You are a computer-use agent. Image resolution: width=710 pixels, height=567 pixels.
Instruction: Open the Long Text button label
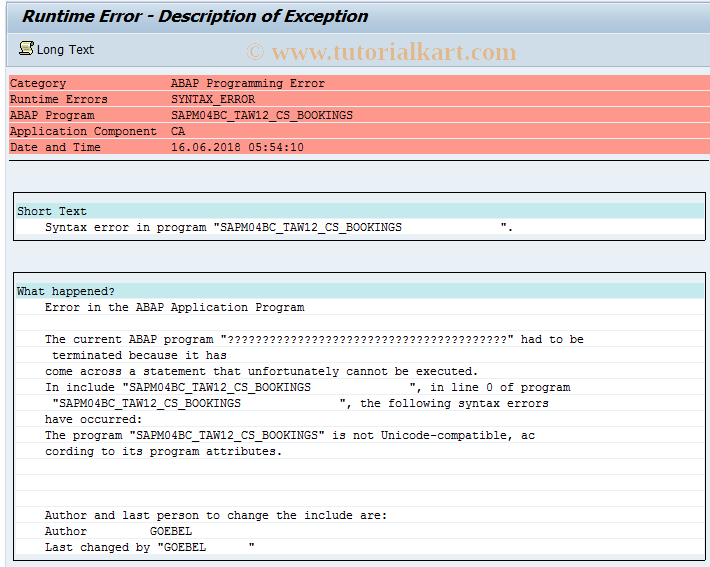click(65, 49)
